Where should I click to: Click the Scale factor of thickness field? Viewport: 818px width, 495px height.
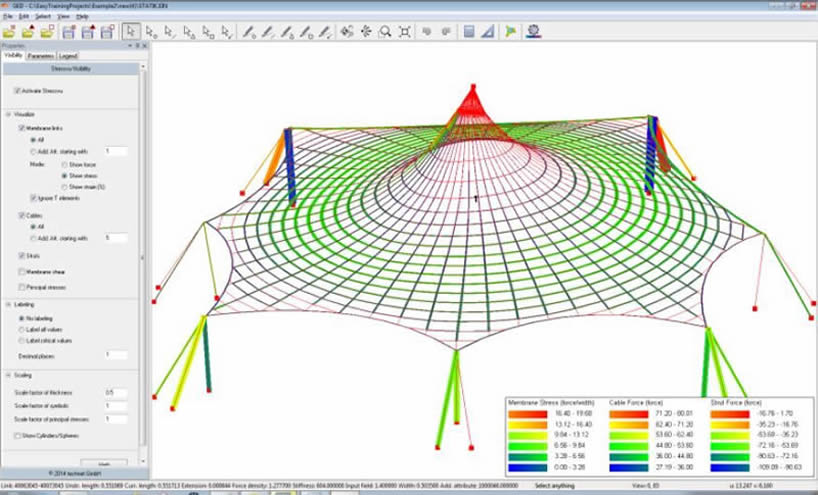click(115, 392)
